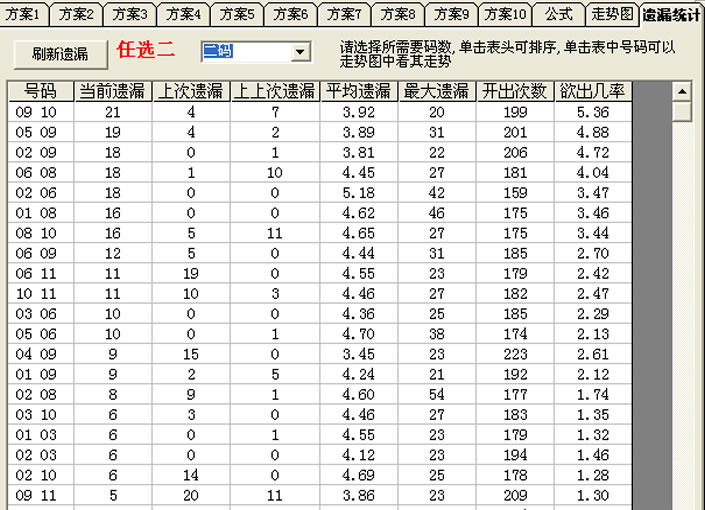Sort by the 当前遗漏 column header

(112, 91)
